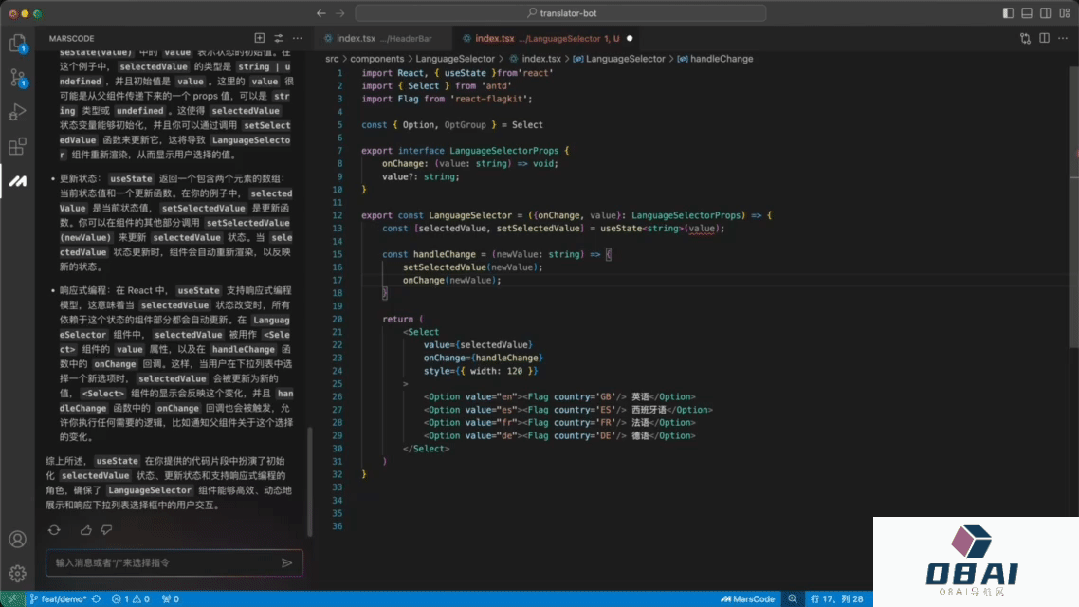Toggle the bottom panel layout

(x=1025, y=14)
